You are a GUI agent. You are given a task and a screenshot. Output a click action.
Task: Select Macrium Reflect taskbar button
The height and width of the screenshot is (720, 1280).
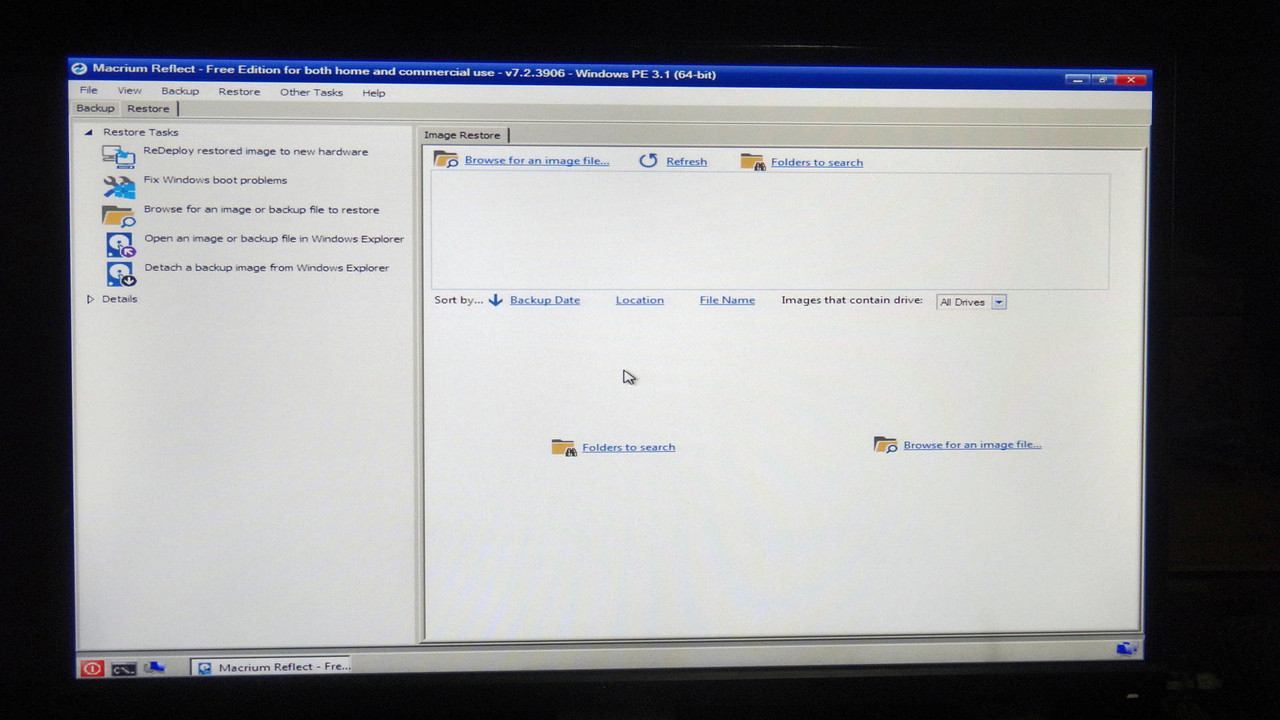[273, 667]
